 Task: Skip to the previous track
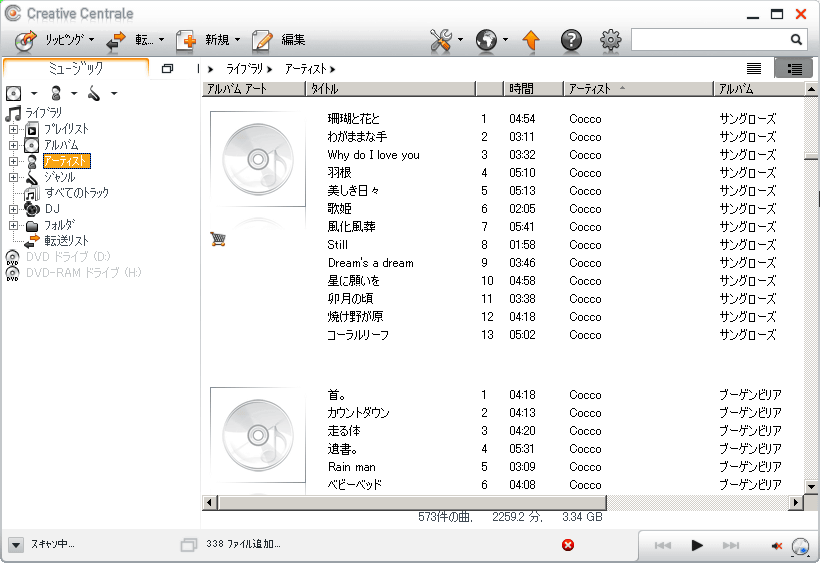[663, 546]
